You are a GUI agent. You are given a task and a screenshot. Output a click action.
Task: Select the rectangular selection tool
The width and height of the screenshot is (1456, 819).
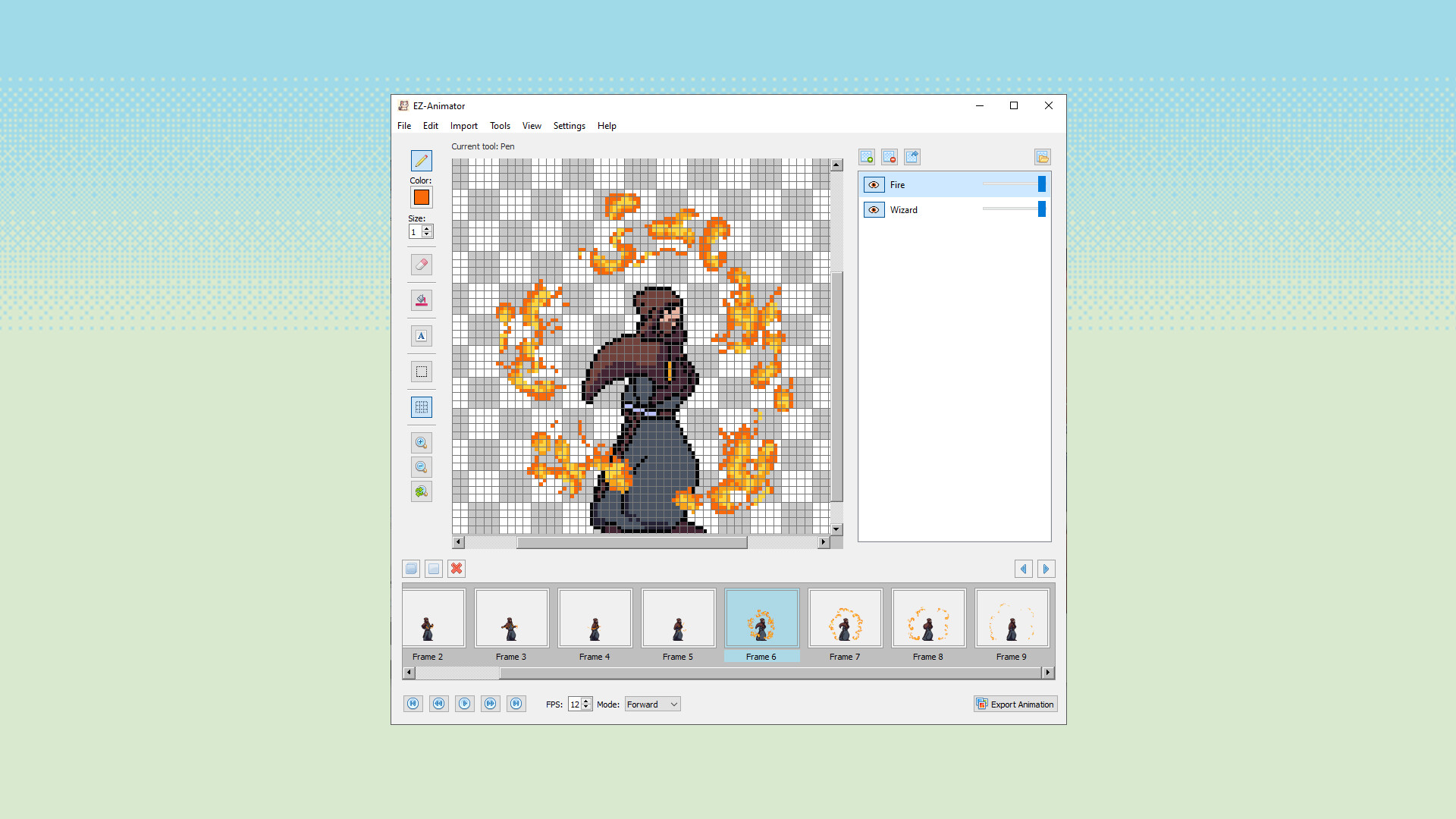point(422,371)
